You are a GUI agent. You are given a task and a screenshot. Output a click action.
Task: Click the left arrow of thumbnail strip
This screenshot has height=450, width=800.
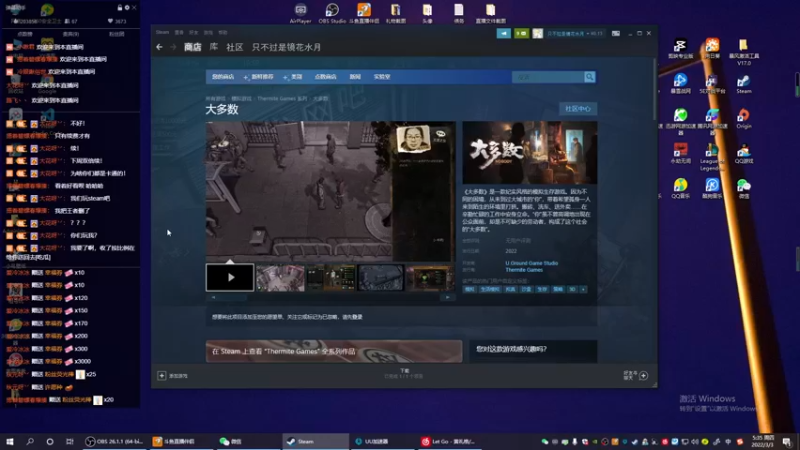tap(213, 297)
